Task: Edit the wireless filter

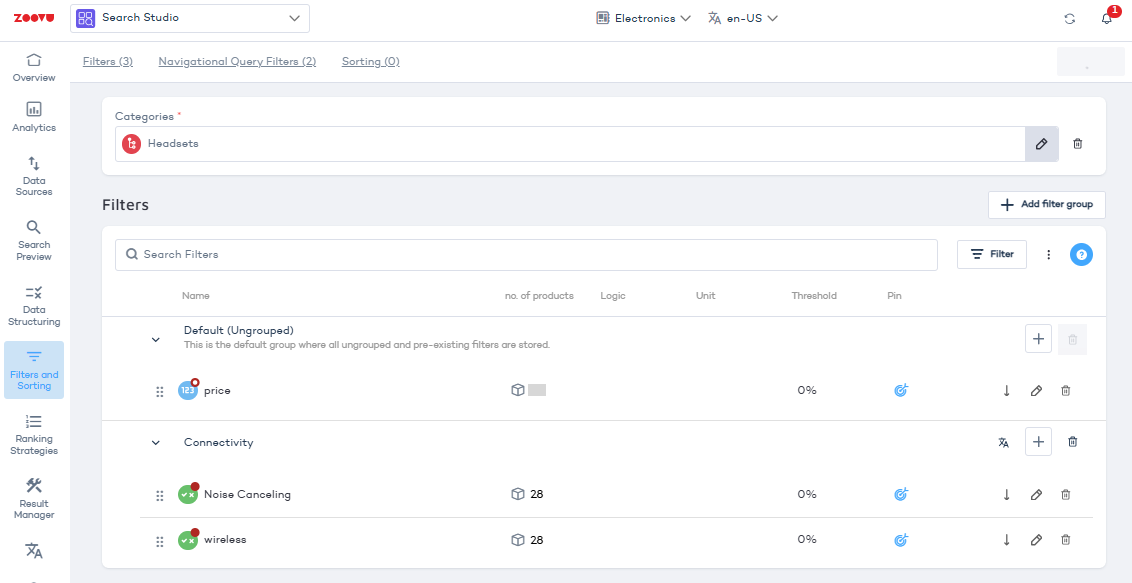Action: point(1036,540)
